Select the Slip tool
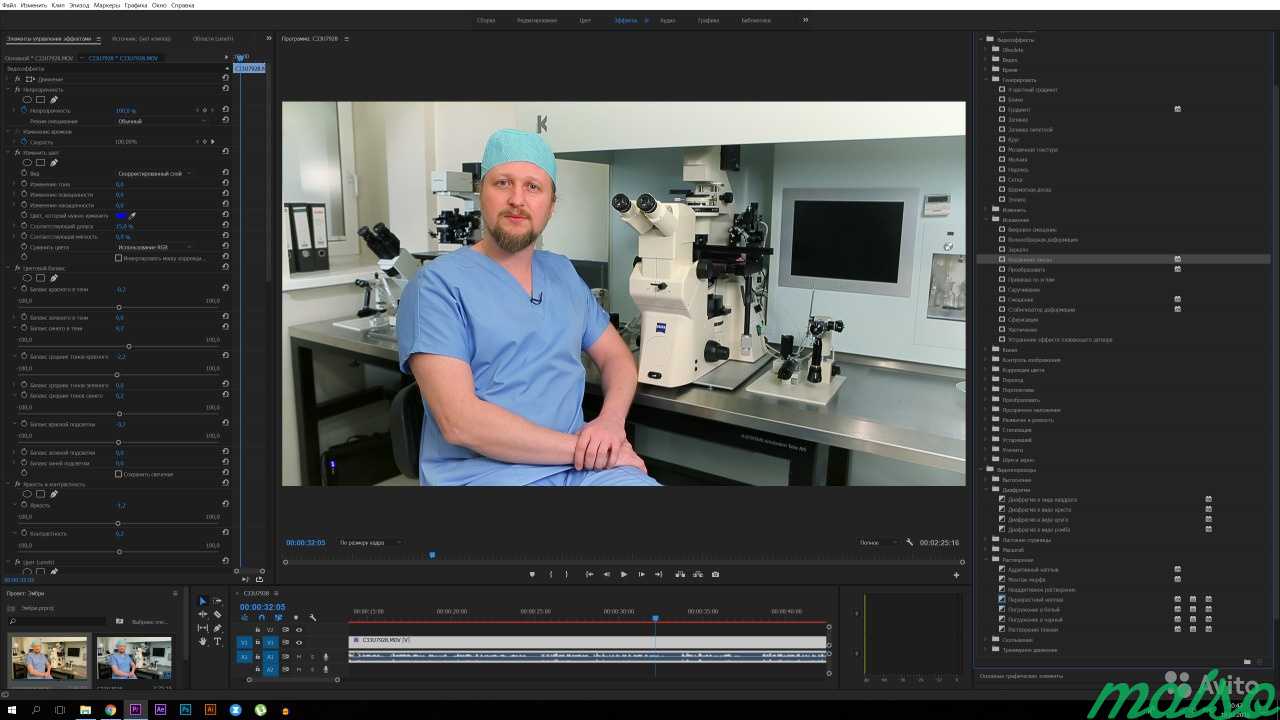The width and height of the screenshot is (1280, 720). (x=203, y=628)
